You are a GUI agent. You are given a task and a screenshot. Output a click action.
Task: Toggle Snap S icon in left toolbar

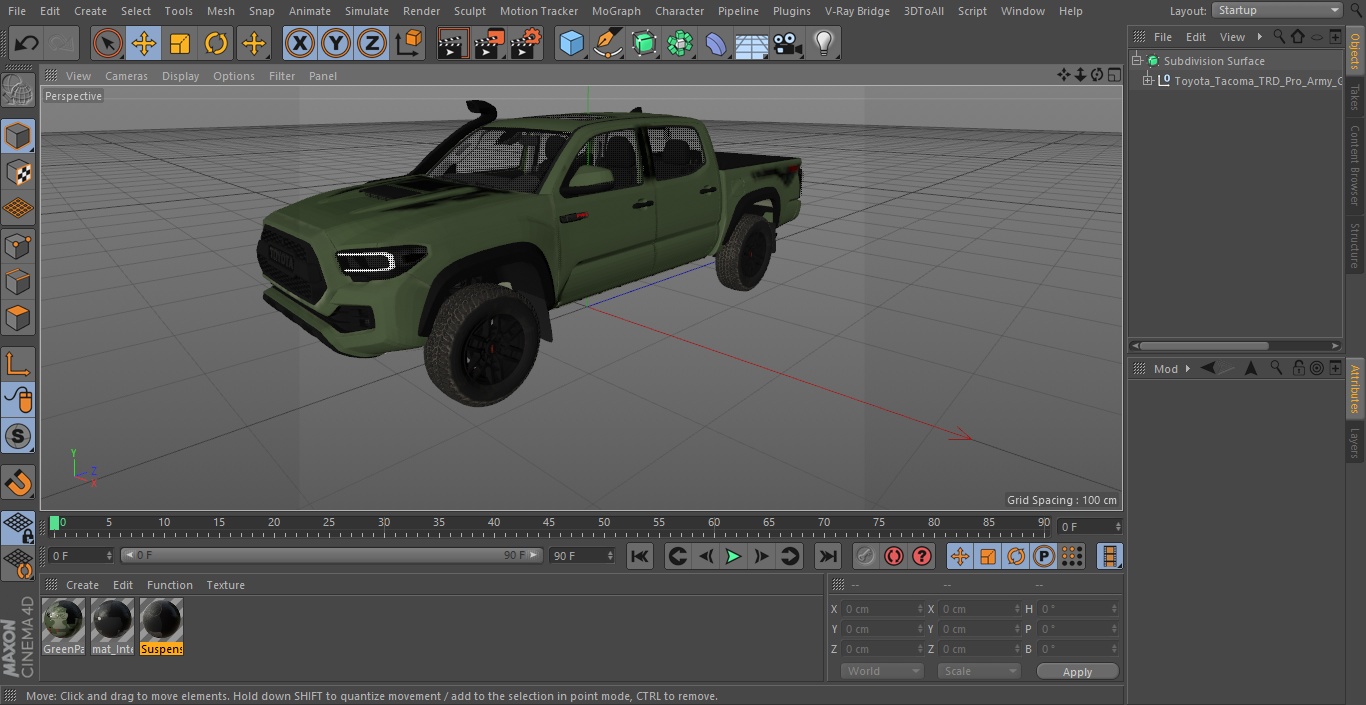point(18,436)
